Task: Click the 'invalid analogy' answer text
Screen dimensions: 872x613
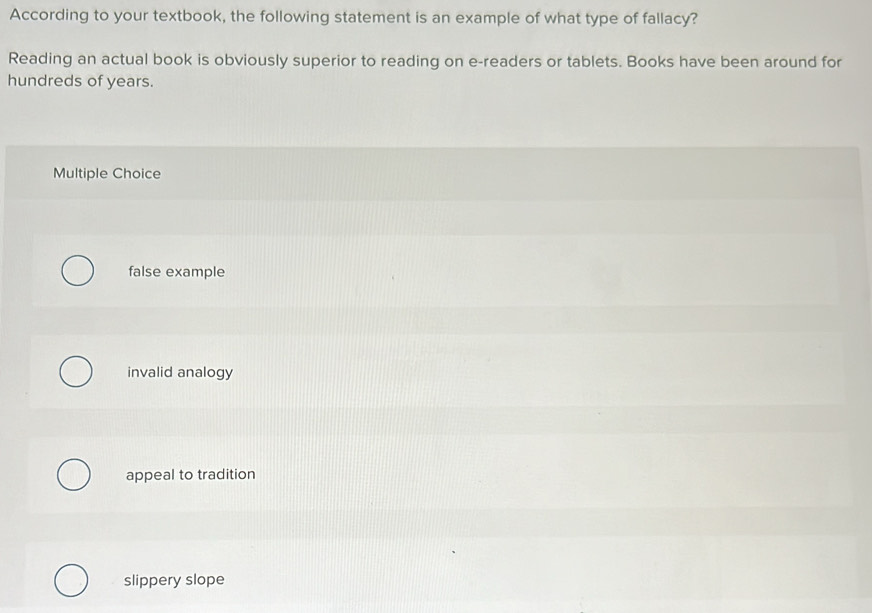Action: [180, 372]
